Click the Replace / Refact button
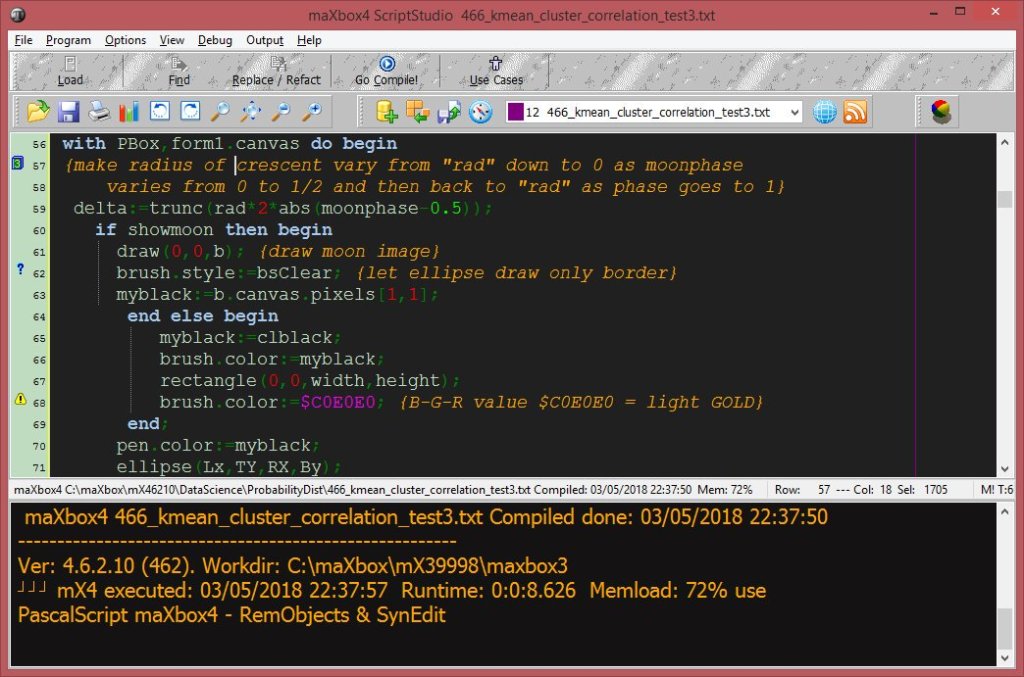Viewport: 1024px width, 677px height. pyautogui.click(x=276, y=71)
